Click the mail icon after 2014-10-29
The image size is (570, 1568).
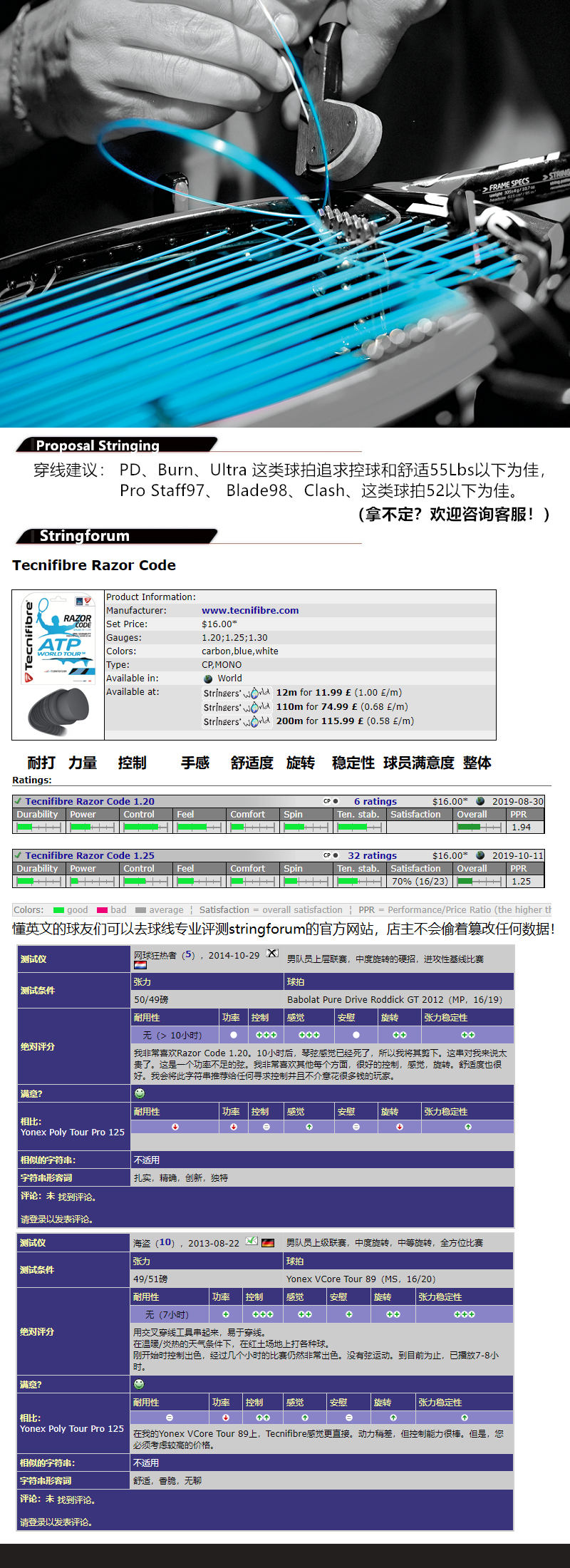coord(272,954)
